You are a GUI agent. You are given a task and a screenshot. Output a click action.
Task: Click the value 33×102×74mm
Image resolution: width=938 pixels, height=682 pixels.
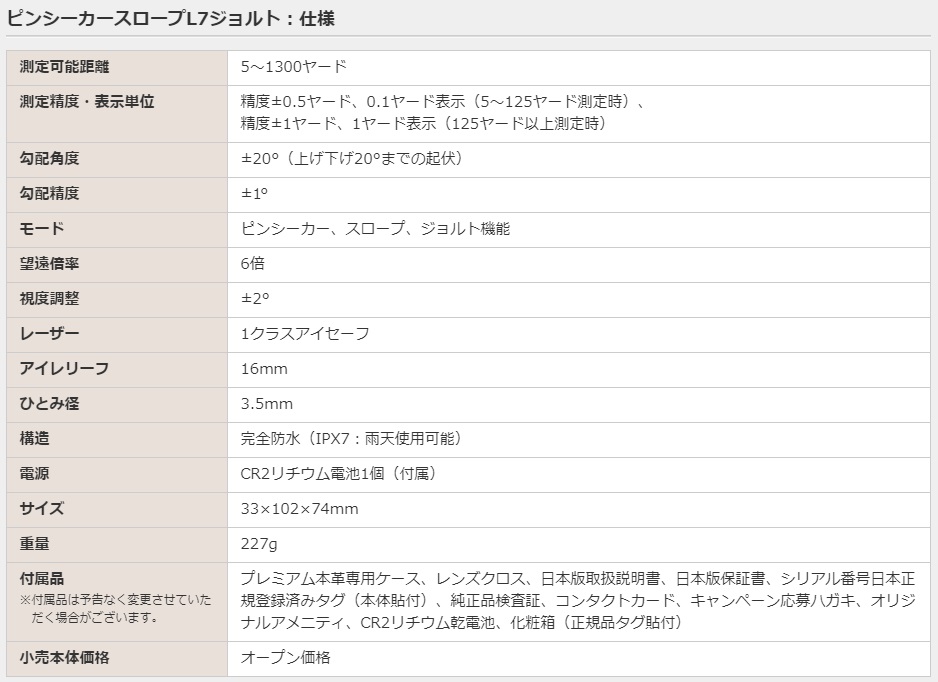click(x=299, y=508)
